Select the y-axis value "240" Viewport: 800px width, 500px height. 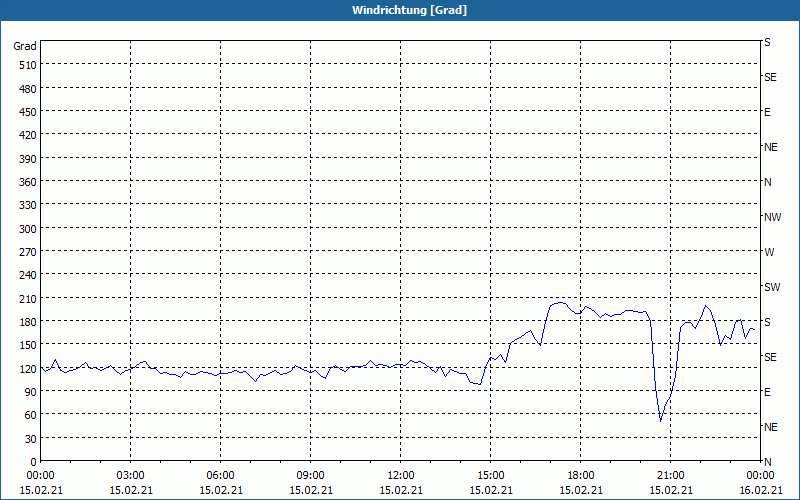point(28,276)
